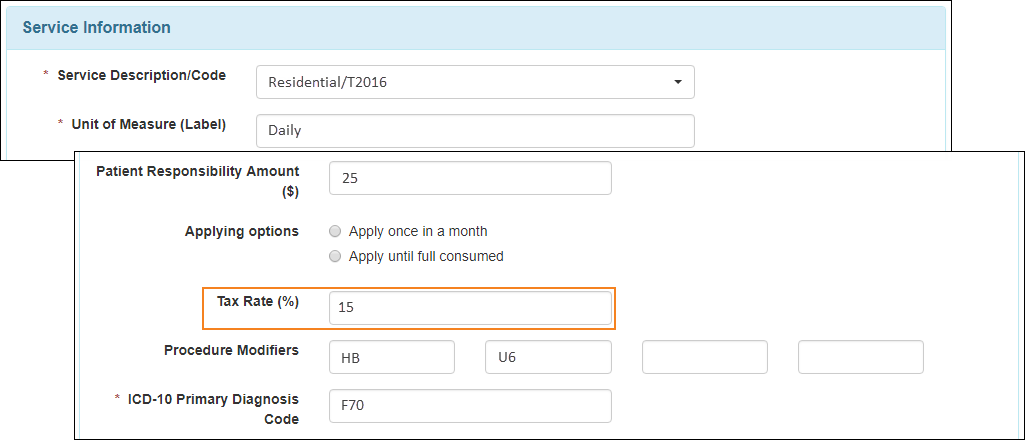Click the Service Description/Code label text
Image resolution: width=1029 pixels, height=445 pixels.
pyautogui.click(x=142, y=75)
